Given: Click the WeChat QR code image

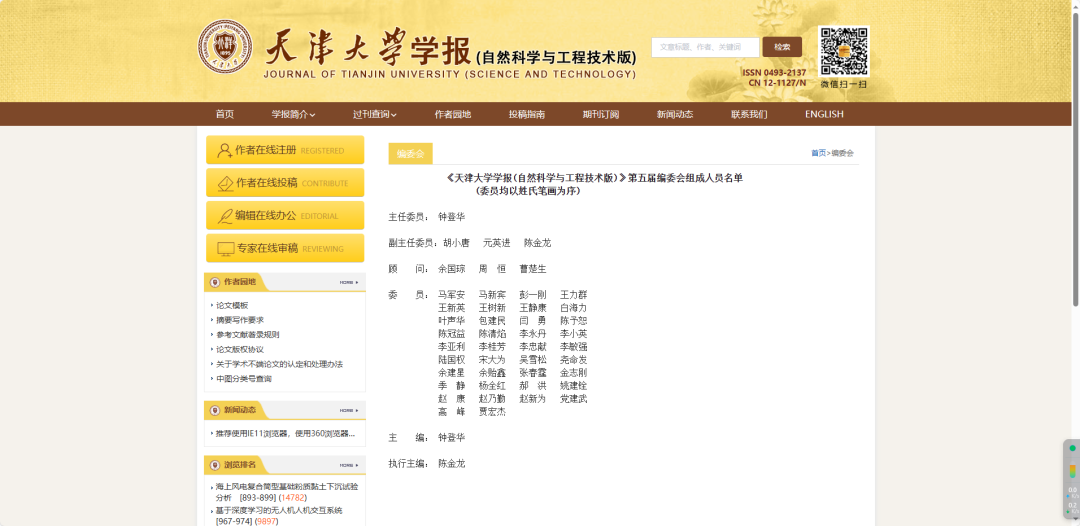Looking at the screenshot, I should pos(844,52).
